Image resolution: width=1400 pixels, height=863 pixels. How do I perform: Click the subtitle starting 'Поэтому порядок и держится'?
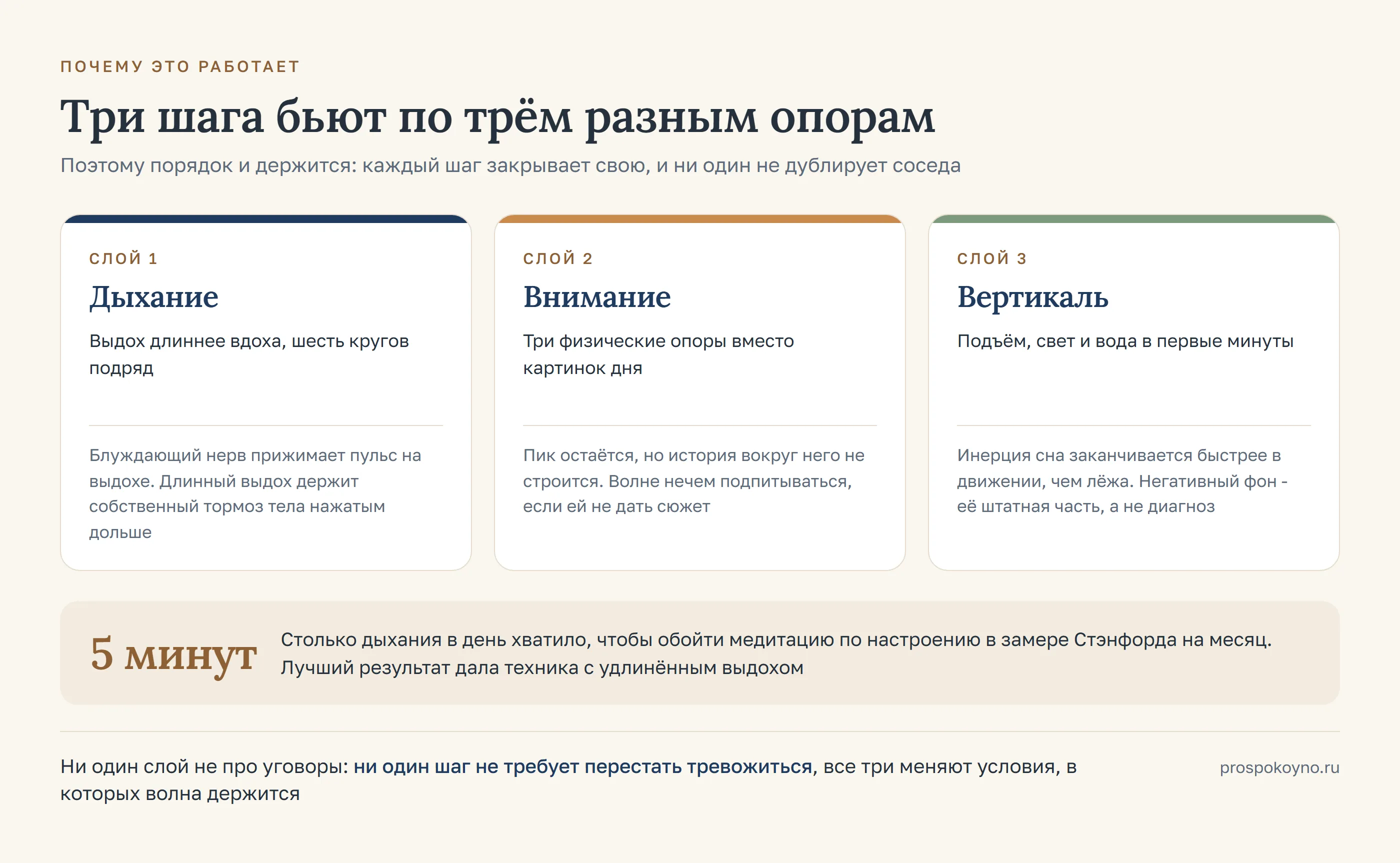[x=511, y=165]
